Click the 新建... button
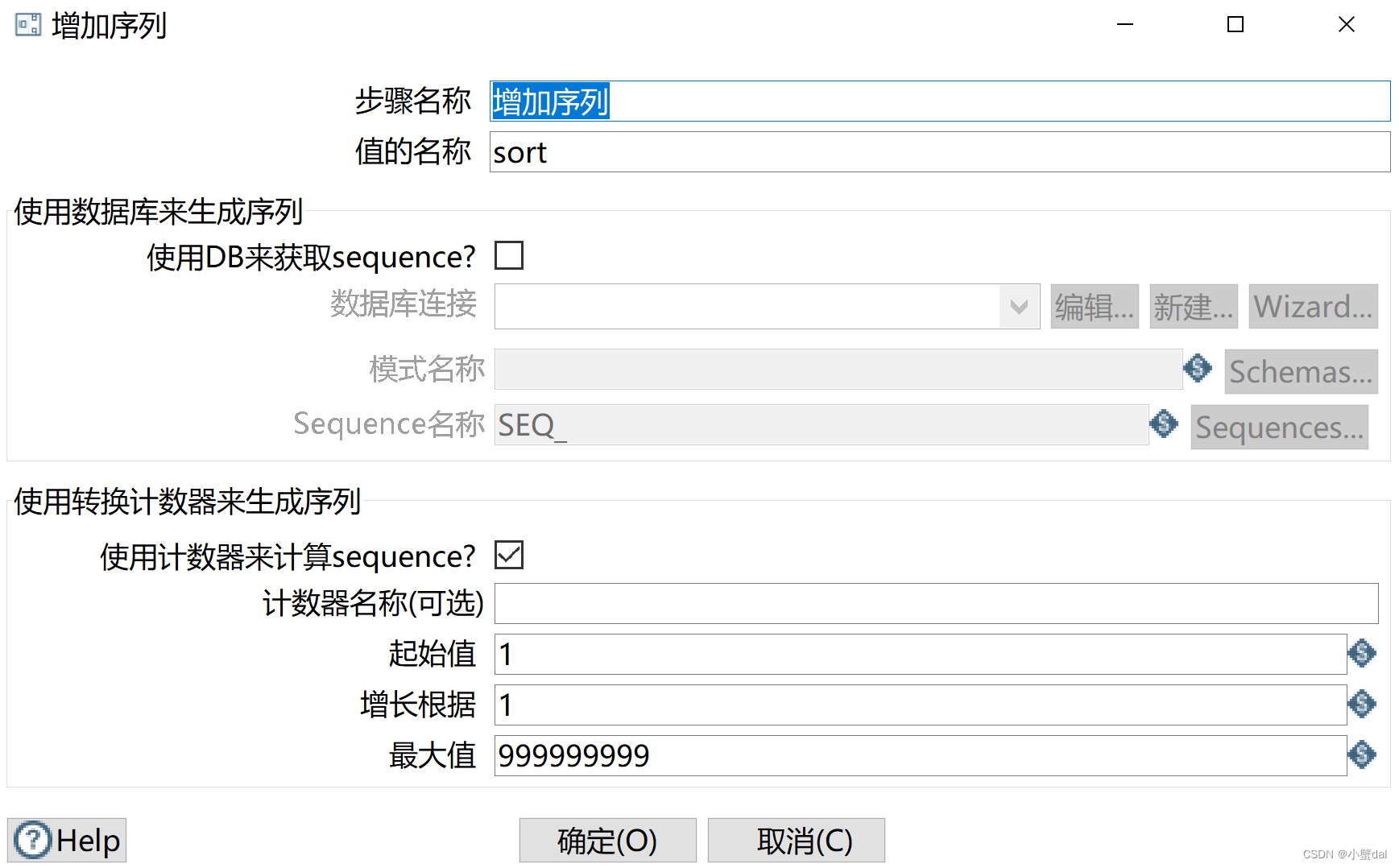 click(1194, 307)
